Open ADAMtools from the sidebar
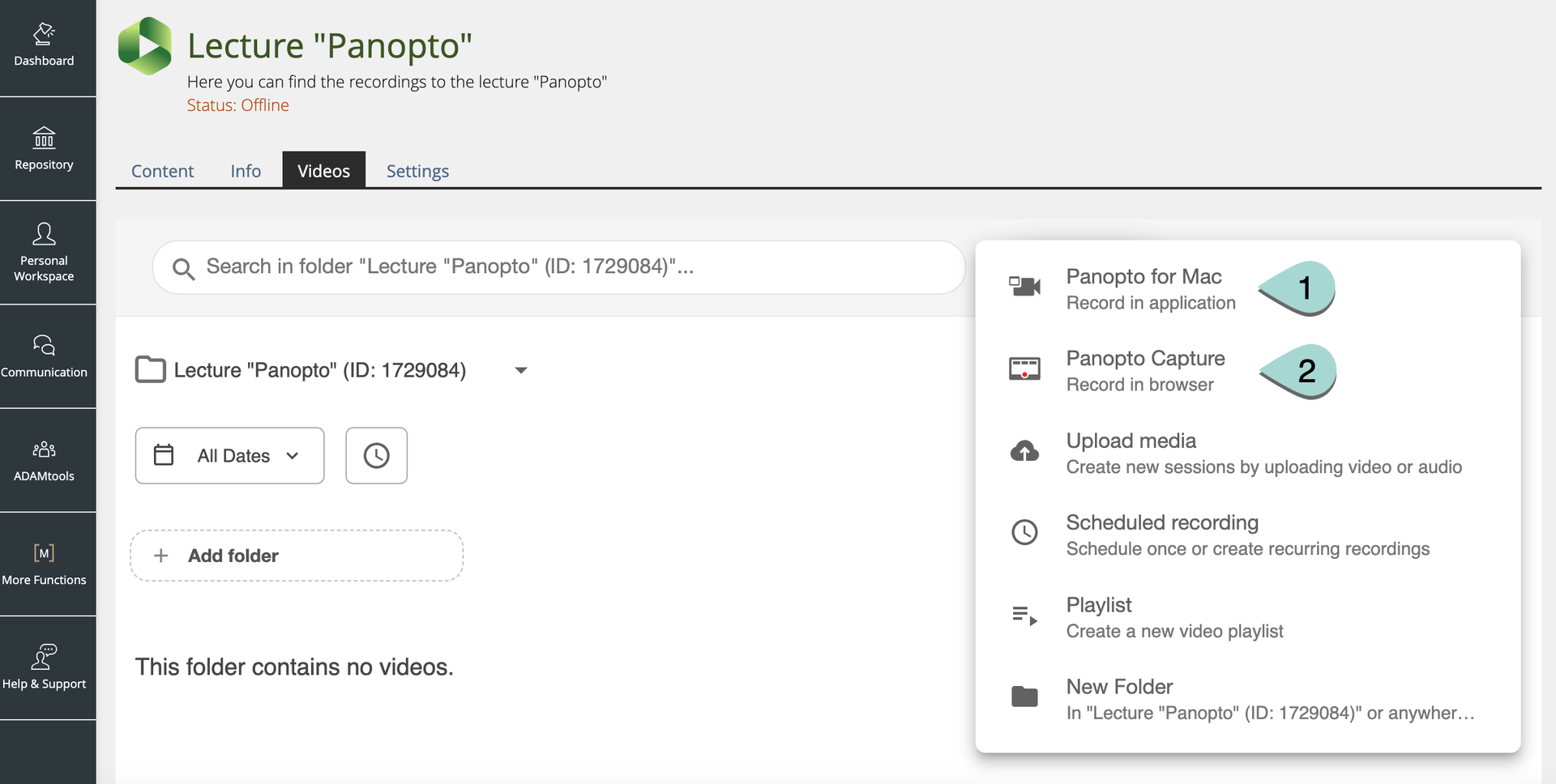The width and height of the screenshot is (1556, 784). click(45, 460)
